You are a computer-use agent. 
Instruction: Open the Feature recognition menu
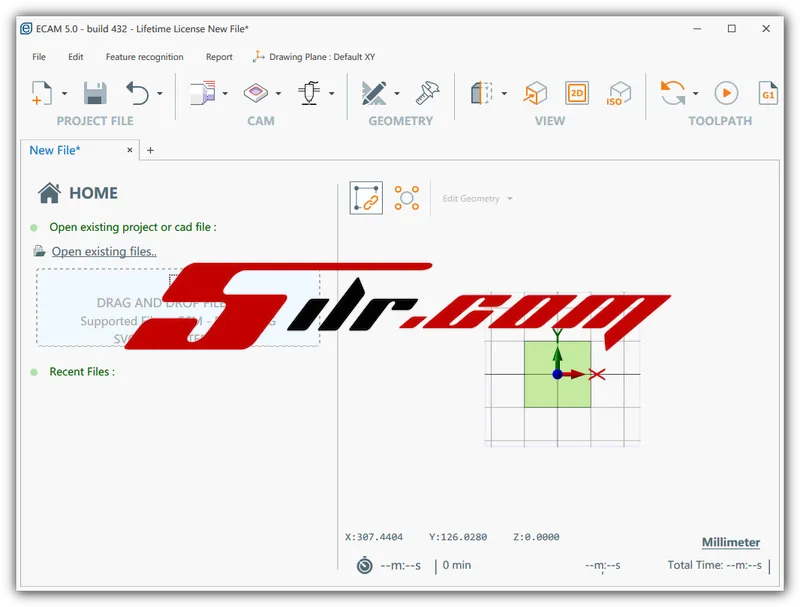[x=144, y=57]
